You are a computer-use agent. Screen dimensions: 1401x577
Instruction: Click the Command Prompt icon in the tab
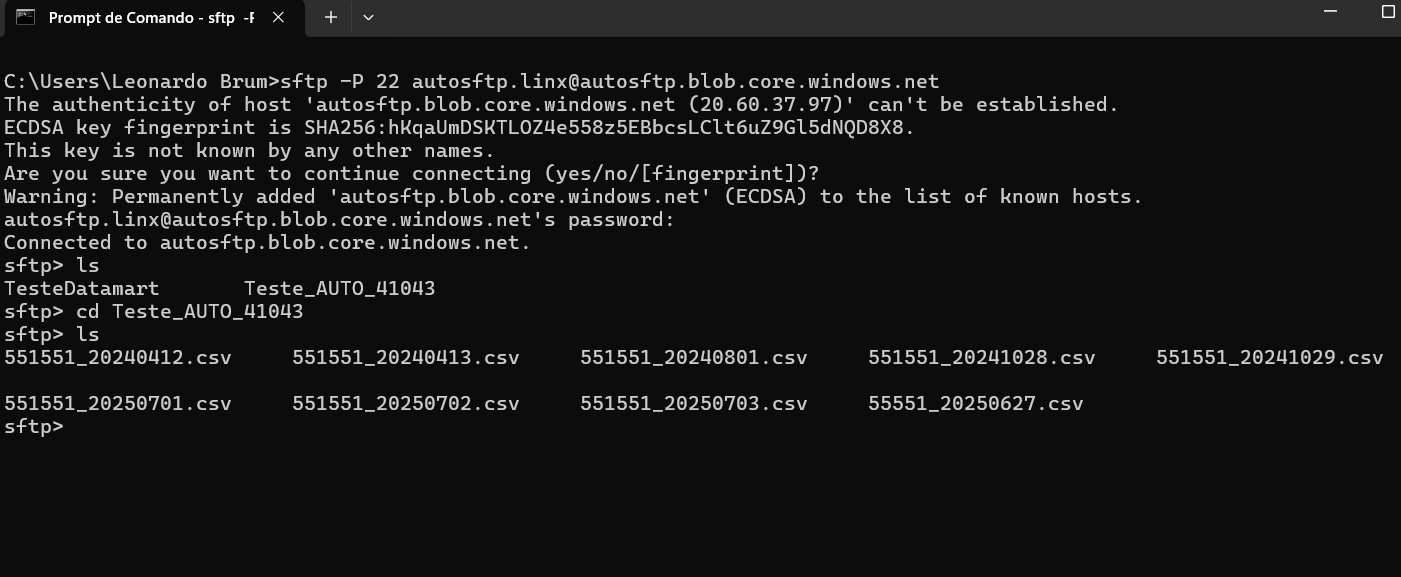tap(27, 17)
